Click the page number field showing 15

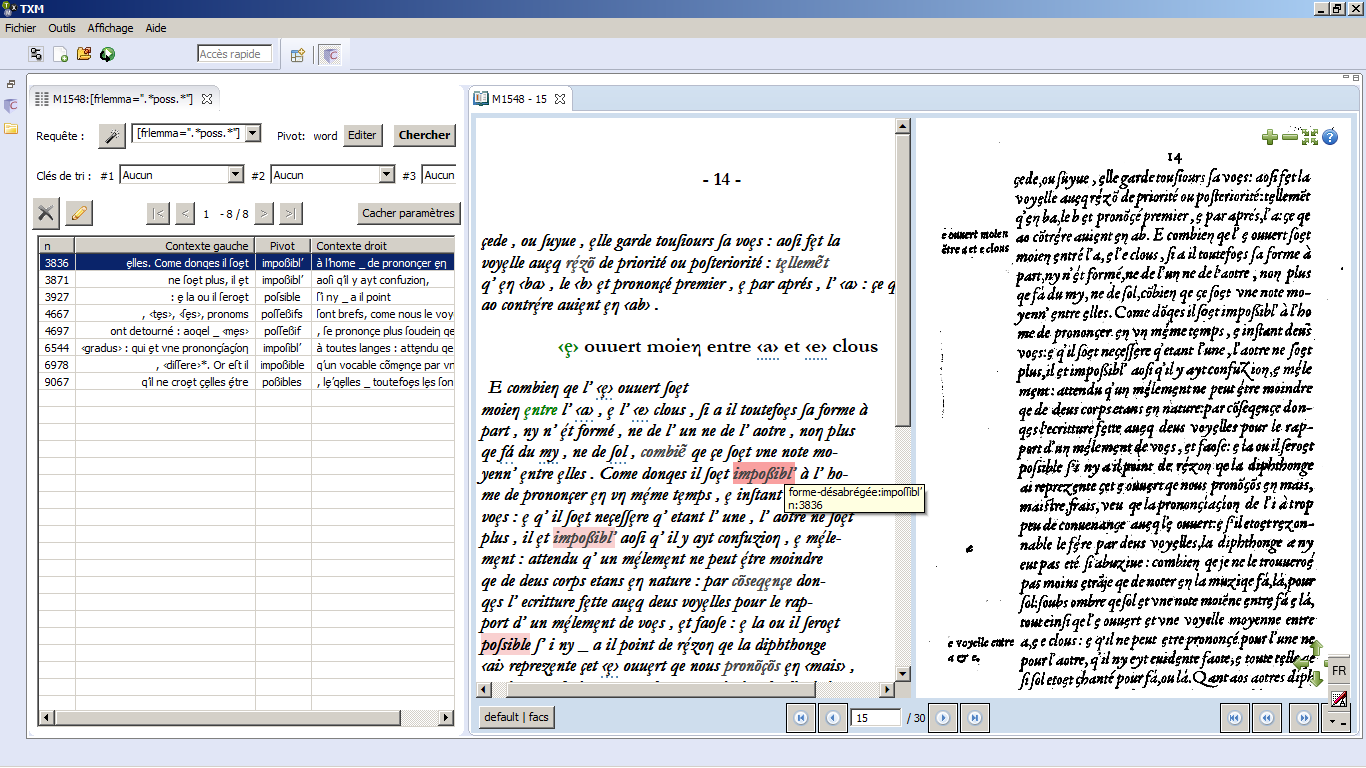point(876,717)
